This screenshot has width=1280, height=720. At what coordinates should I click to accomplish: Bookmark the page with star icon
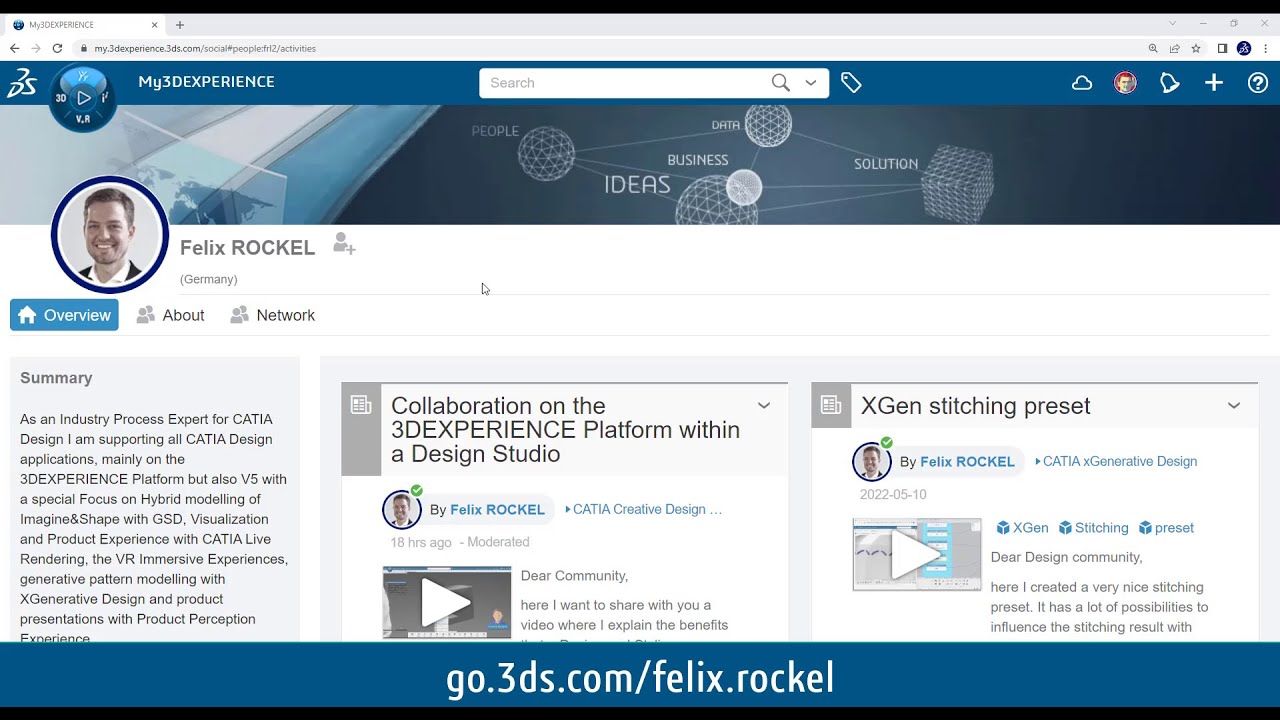(x=1195, y=48)
